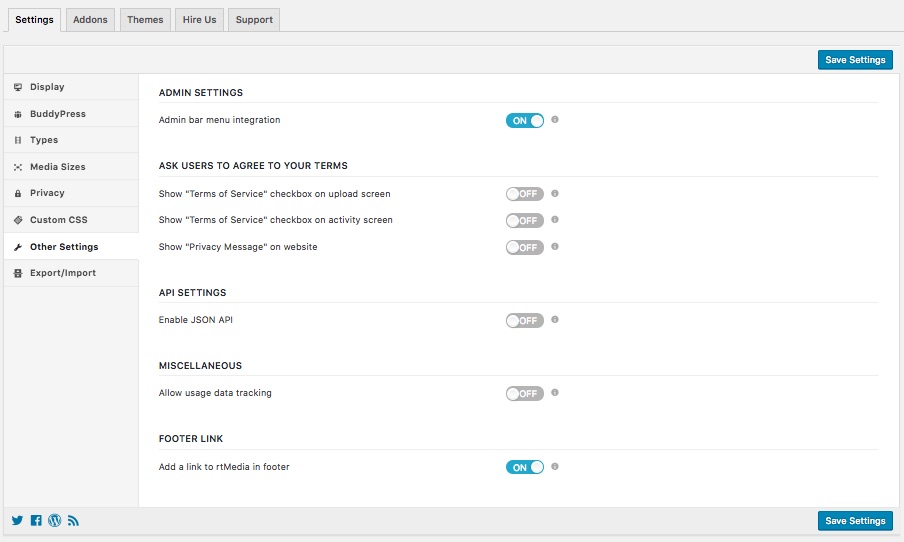Open the Themes tab
Image resolution: width=904 pixels, height=542 pixels.
pyautogui.click(x=145, y=20)
